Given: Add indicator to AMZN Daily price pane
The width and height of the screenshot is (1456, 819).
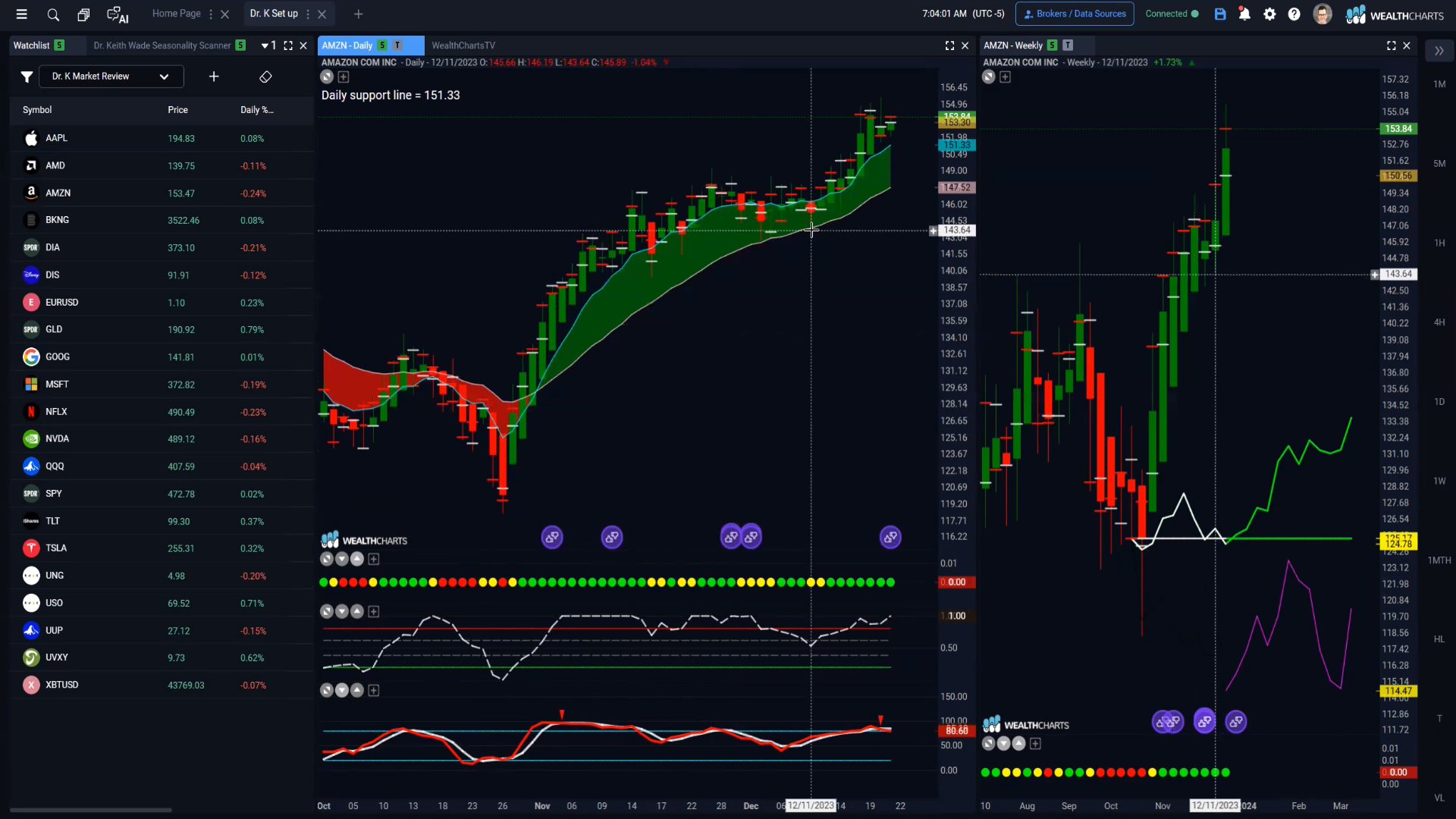Looking at the screenshot, I should tap(344, 77).
